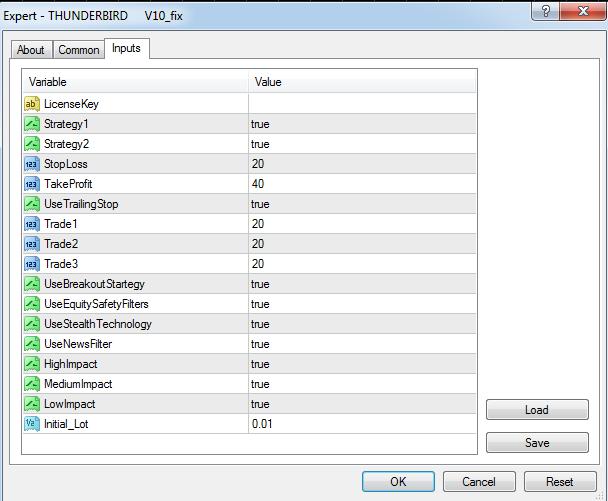This screenshot has width=608, height=501.
Task: Select the MediumImpact variable name
Action: tap(78, 384)
